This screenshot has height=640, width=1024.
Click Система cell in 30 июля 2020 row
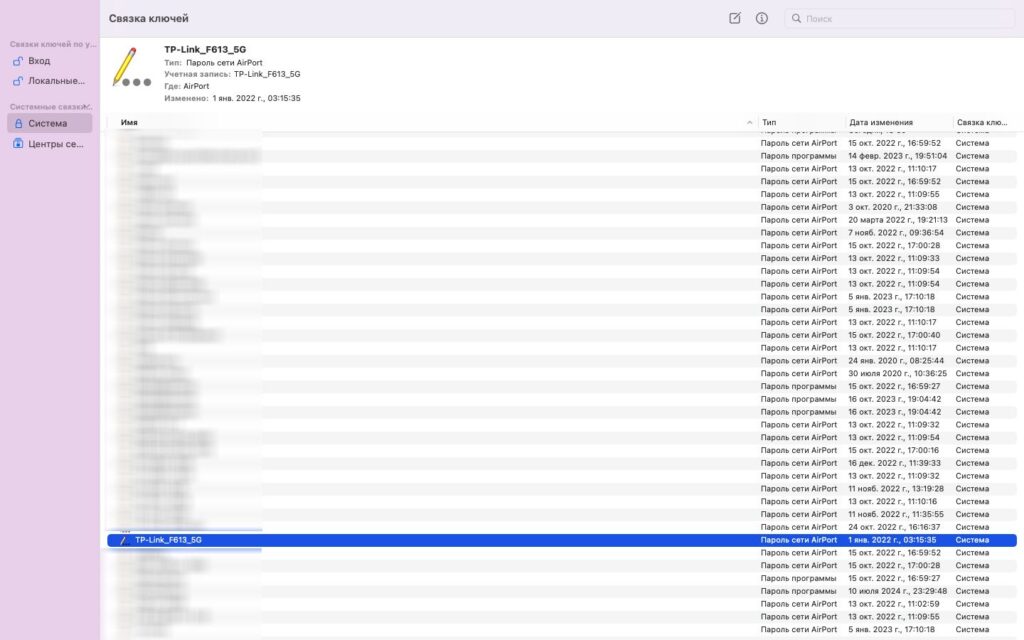(x=972, y=374)
